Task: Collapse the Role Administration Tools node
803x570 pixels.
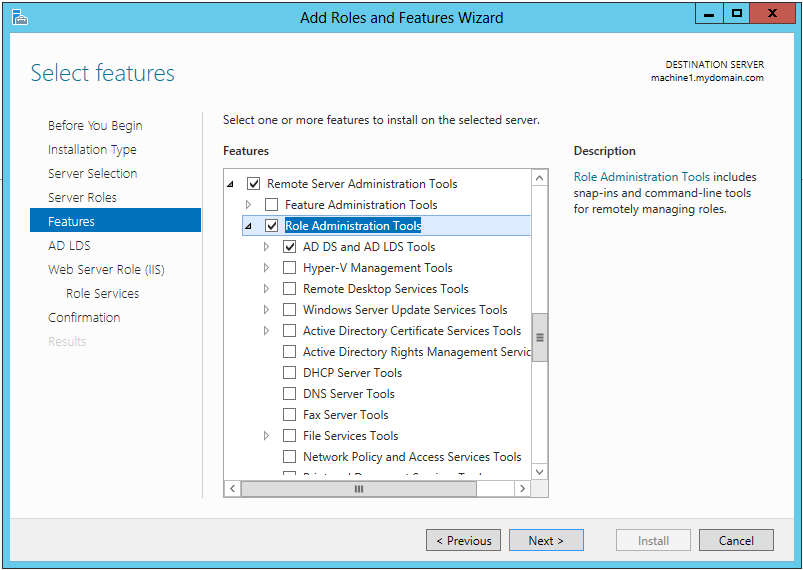Action: tap(248, 227)
